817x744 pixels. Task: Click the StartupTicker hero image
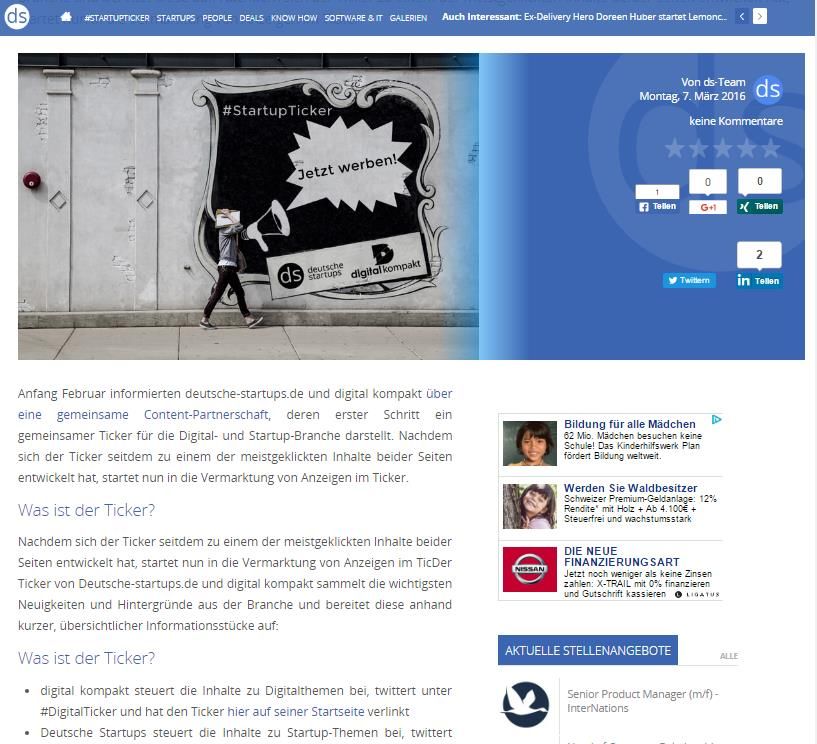coord(248,206)
